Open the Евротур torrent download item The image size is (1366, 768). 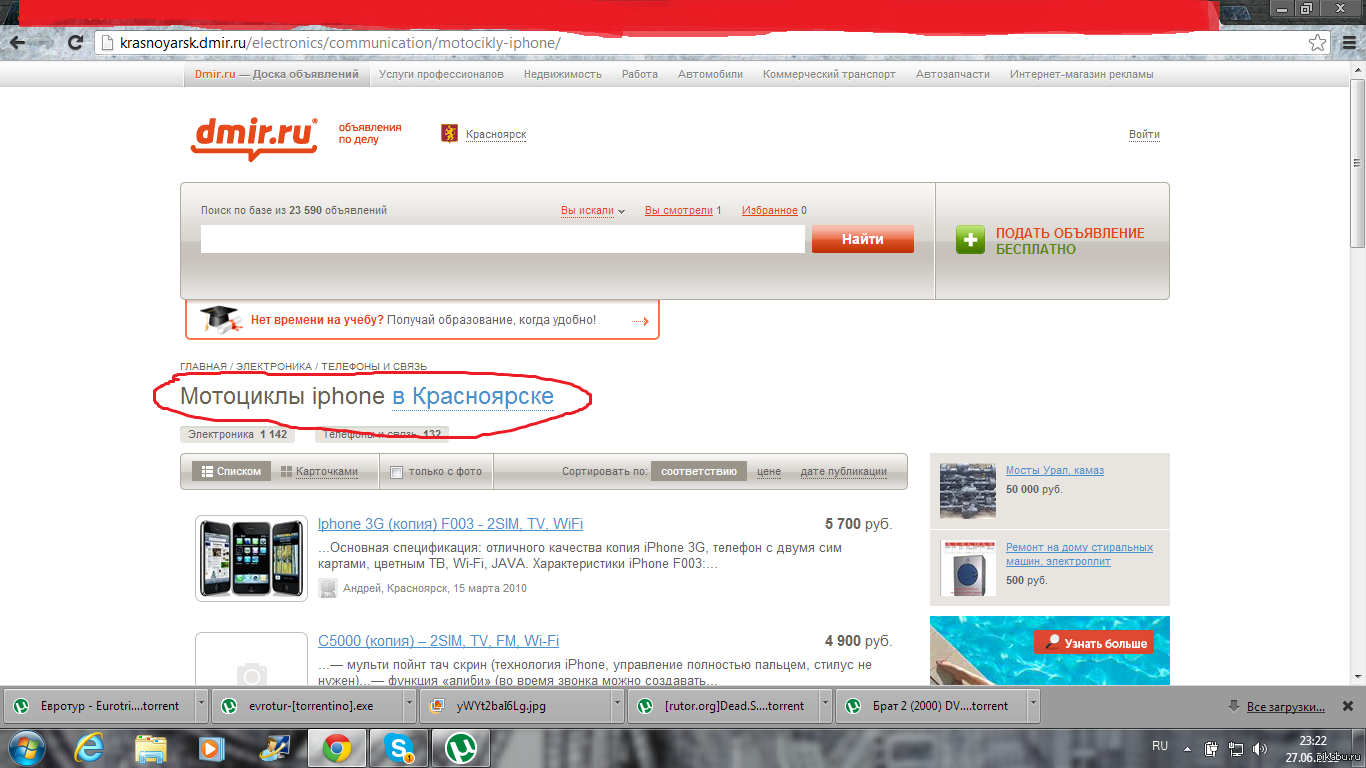point(99,705)
